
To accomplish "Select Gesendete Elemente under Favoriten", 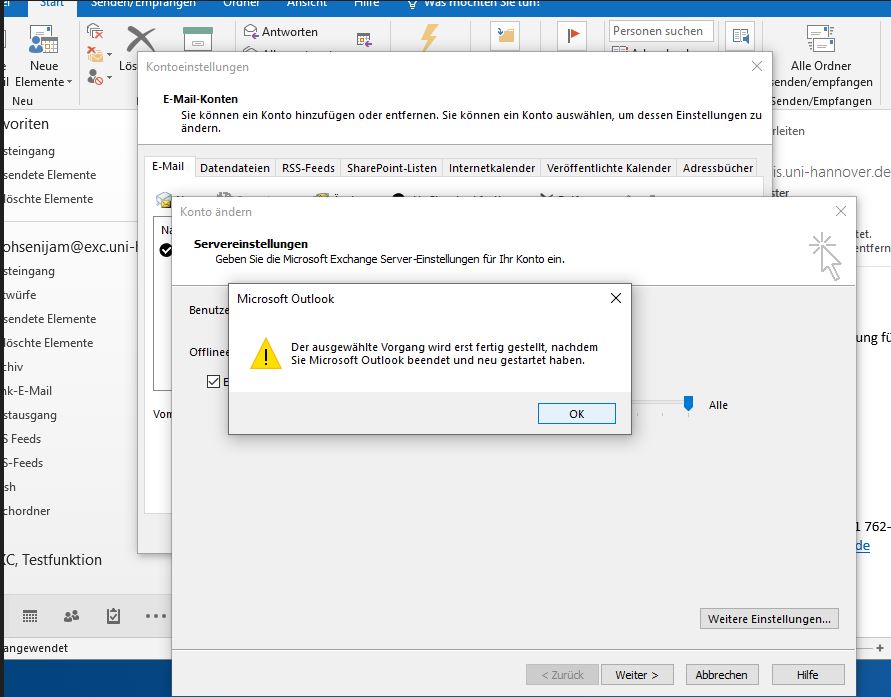I will 49,175.
